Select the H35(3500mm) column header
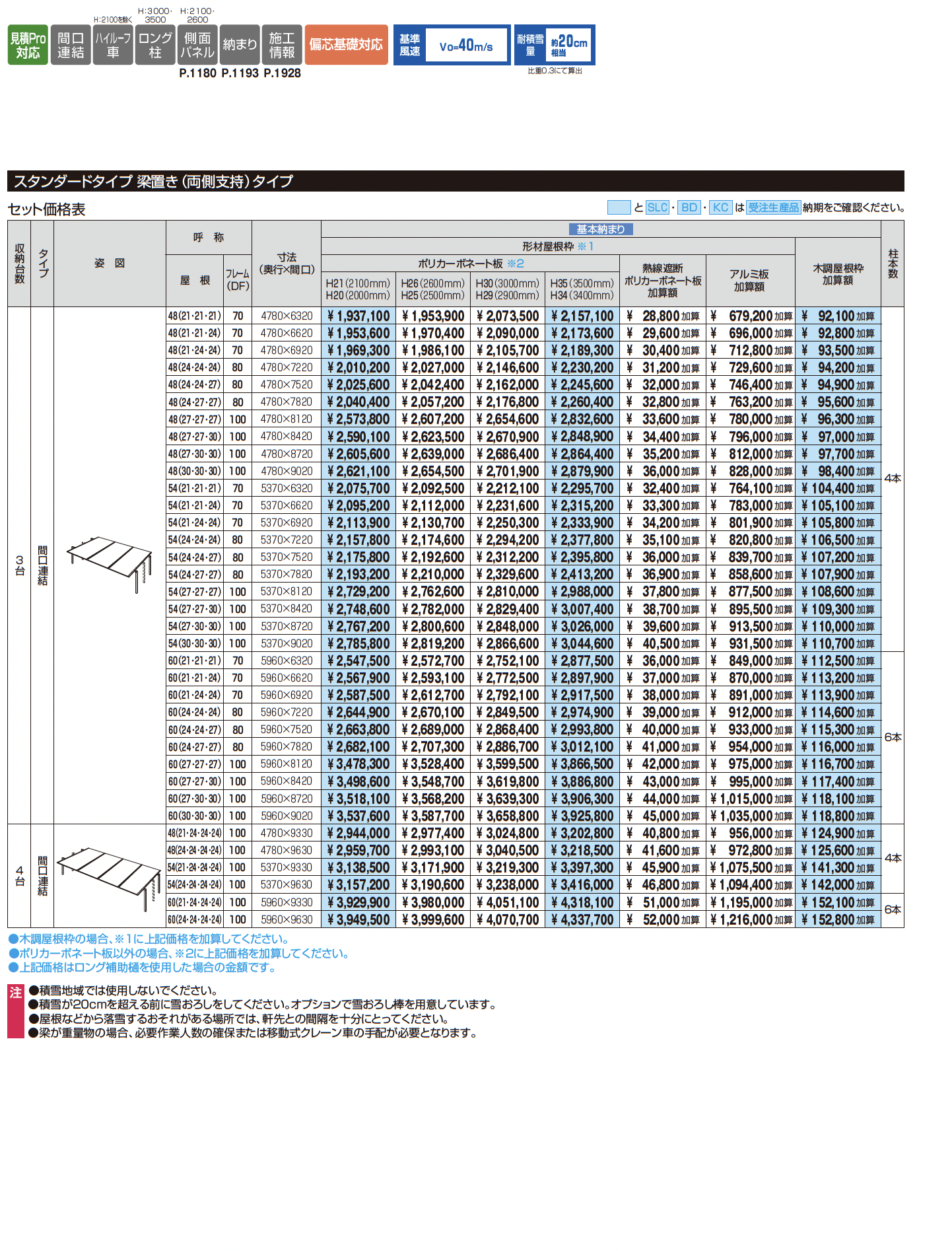The image size is (952, 1251). (582, 283)
